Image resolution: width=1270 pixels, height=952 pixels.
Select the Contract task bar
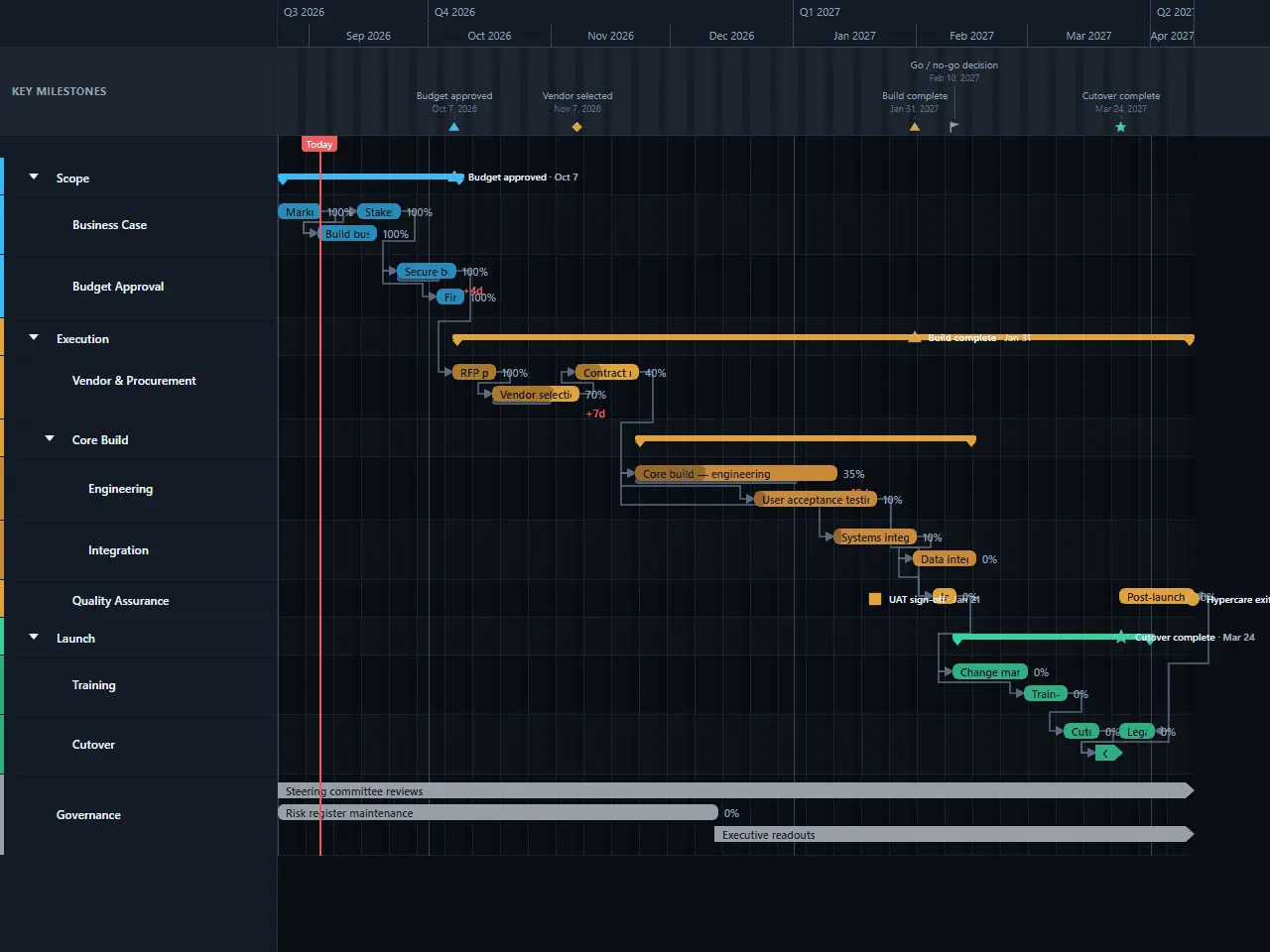point(607,373)
